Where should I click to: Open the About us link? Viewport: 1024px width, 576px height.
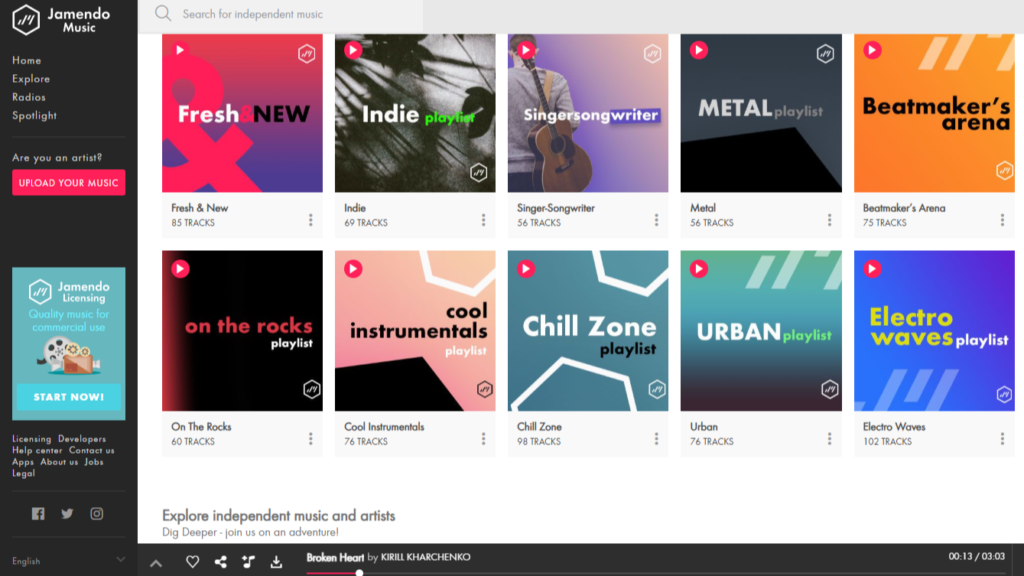[x=59, y=462]
